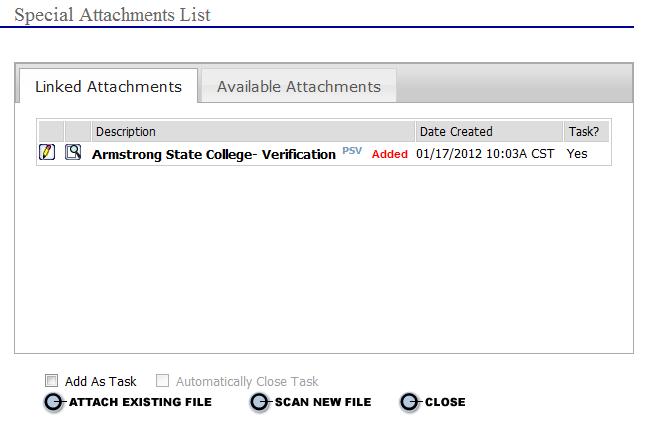Toggle the Automatically Close Task checkbox

click(x=162, y=381)
